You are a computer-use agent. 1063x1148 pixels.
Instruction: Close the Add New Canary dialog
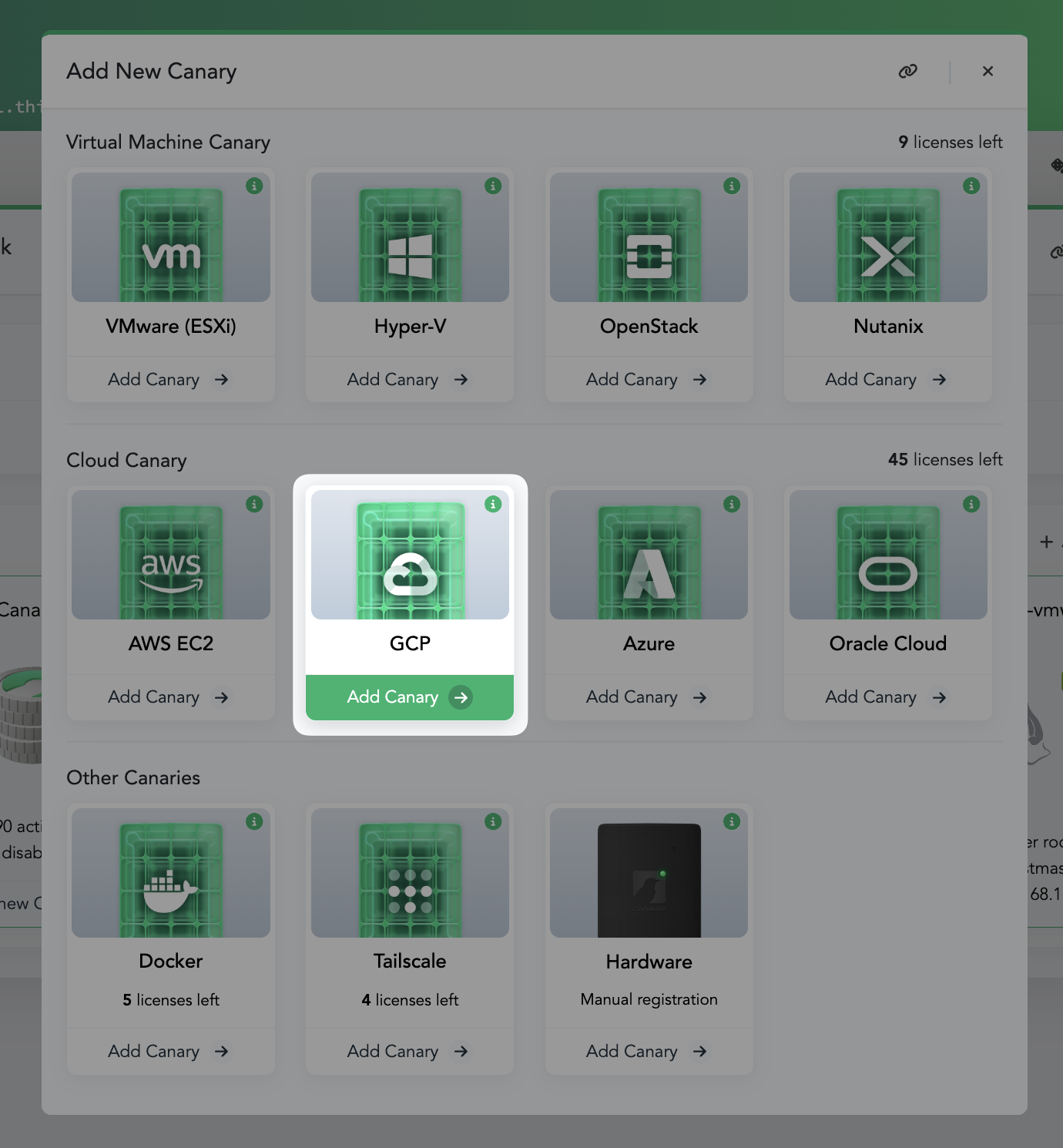tap(988, 71)
